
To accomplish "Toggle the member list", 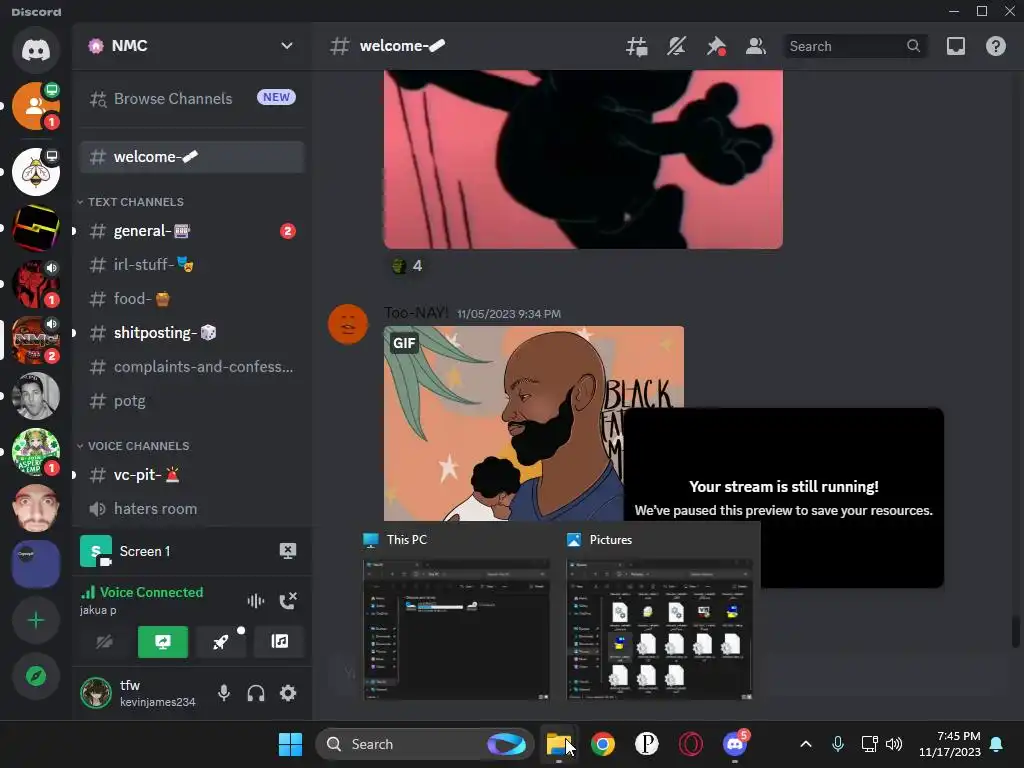I will click(x=756, y=46).
